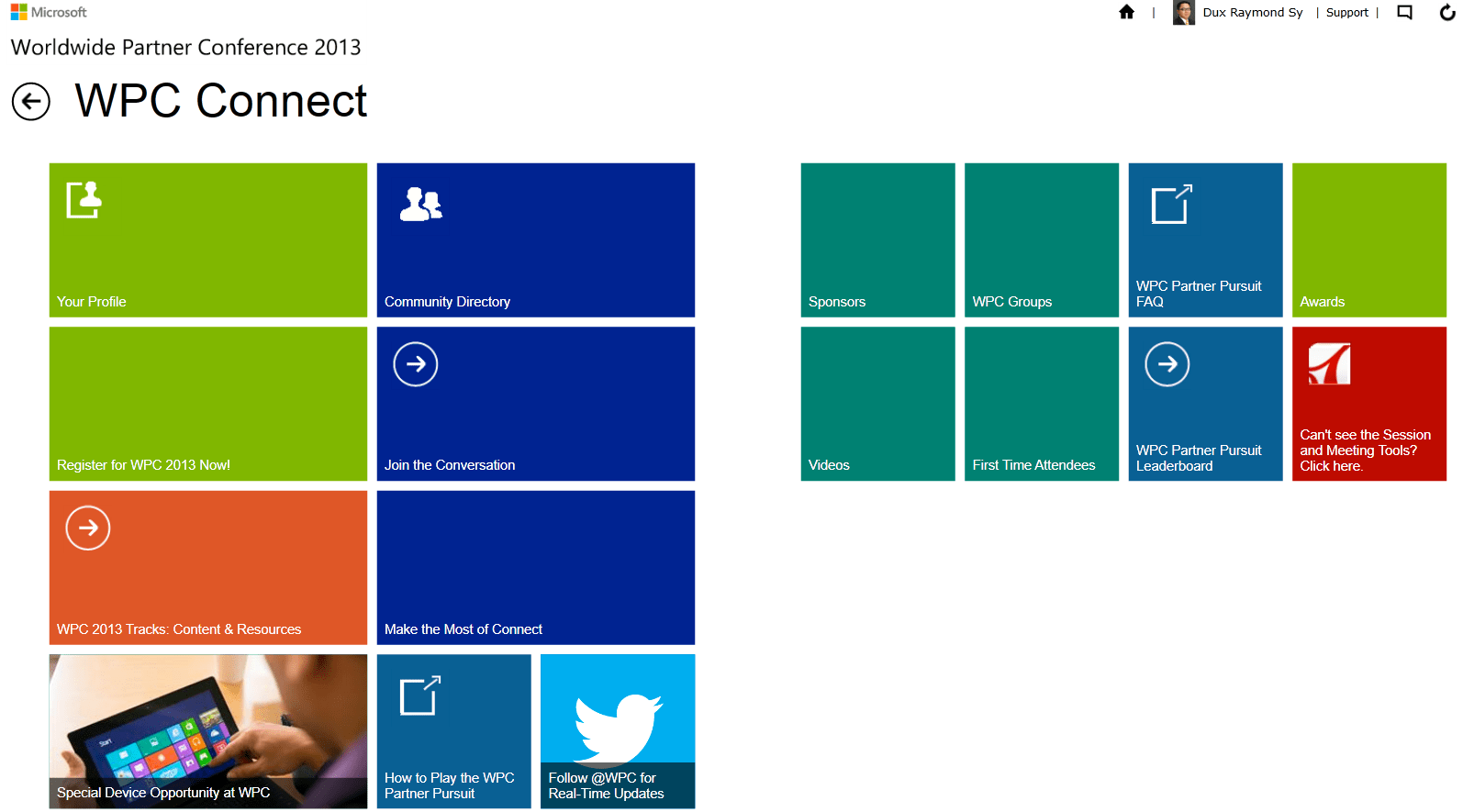The width and height of the screenshot is (1474, 812).
Task: Open the Your Profile tile label
Action: coord(92,302)
